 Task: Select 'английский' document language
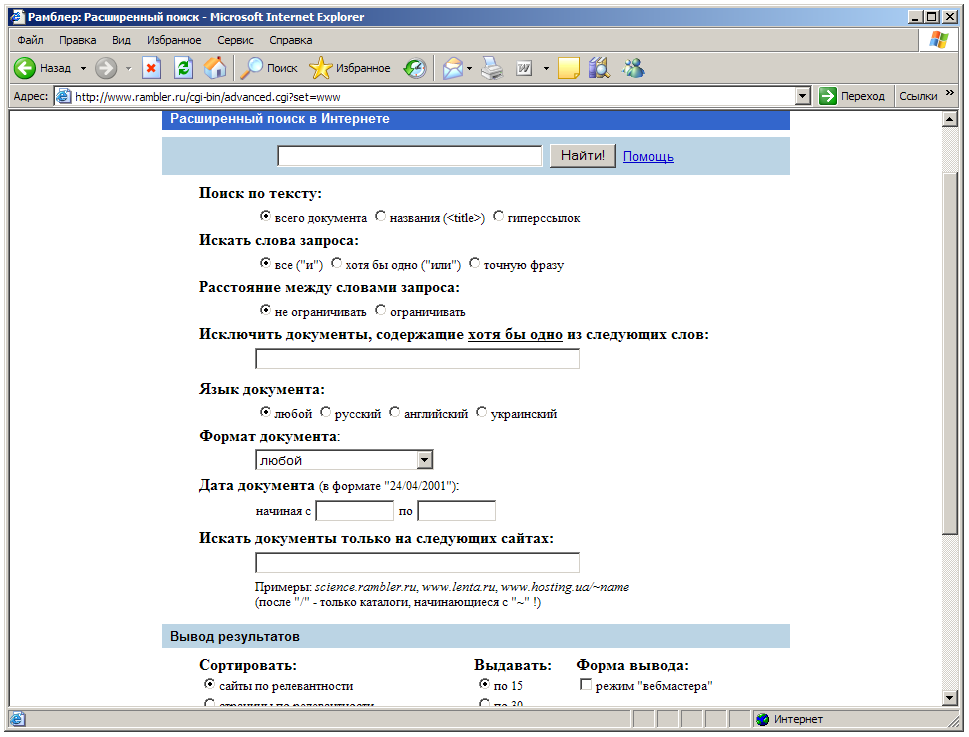point(394,412)
